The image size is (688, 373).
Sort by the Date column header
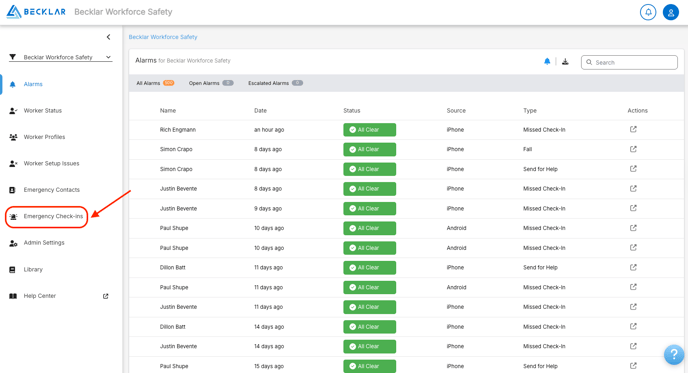pyautogui.click(x=260, y=111)
